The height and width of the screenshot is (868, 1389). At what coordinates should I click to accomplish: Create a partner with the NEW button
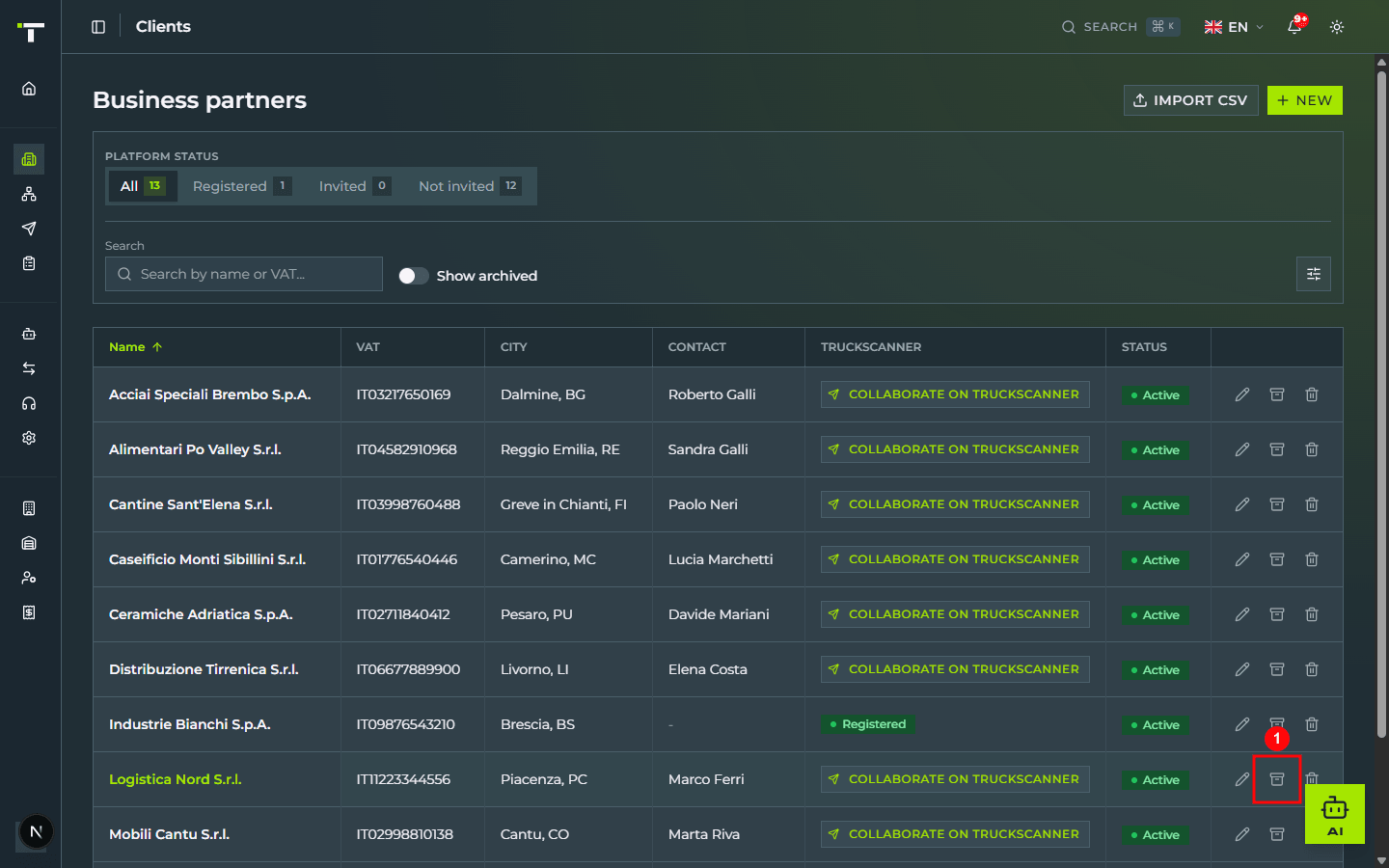[1304, 100]
